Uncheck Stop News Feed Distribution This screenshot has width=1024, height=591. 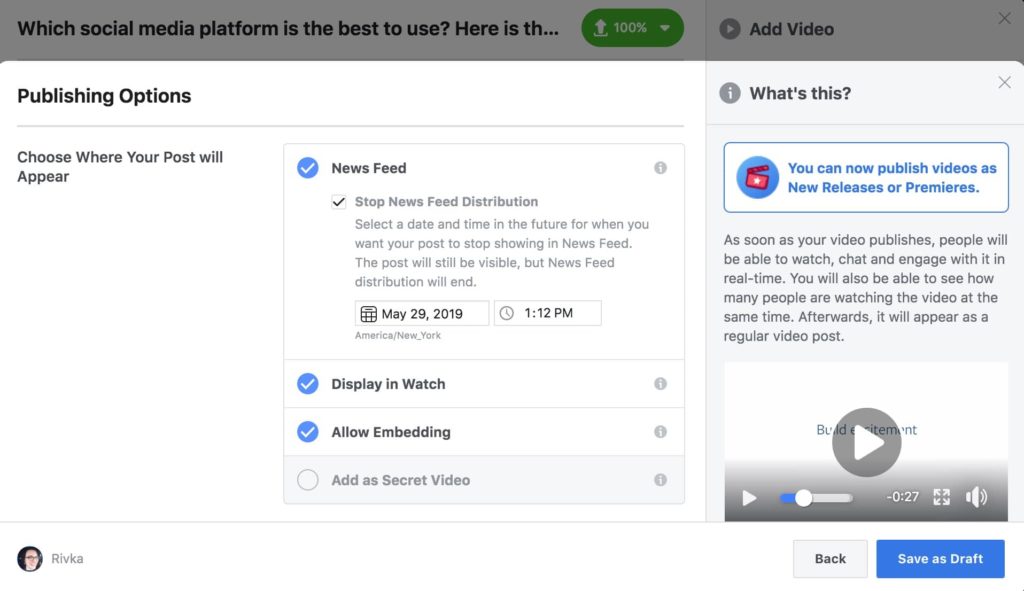pyautogui.click(x=339, y=202)
